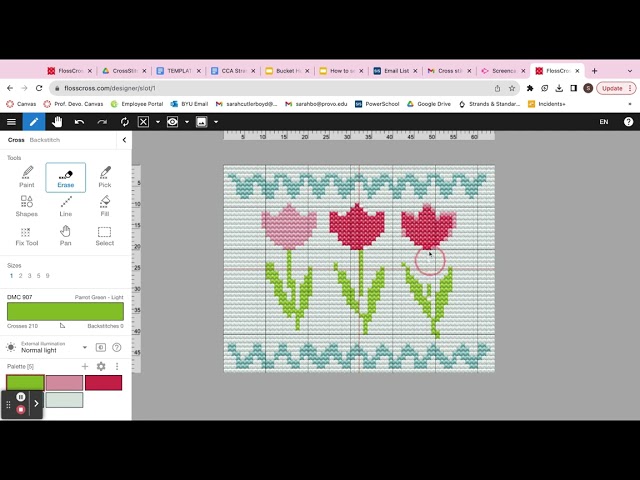
Task: Click the sun illumination icon
Action: point(11,347)
